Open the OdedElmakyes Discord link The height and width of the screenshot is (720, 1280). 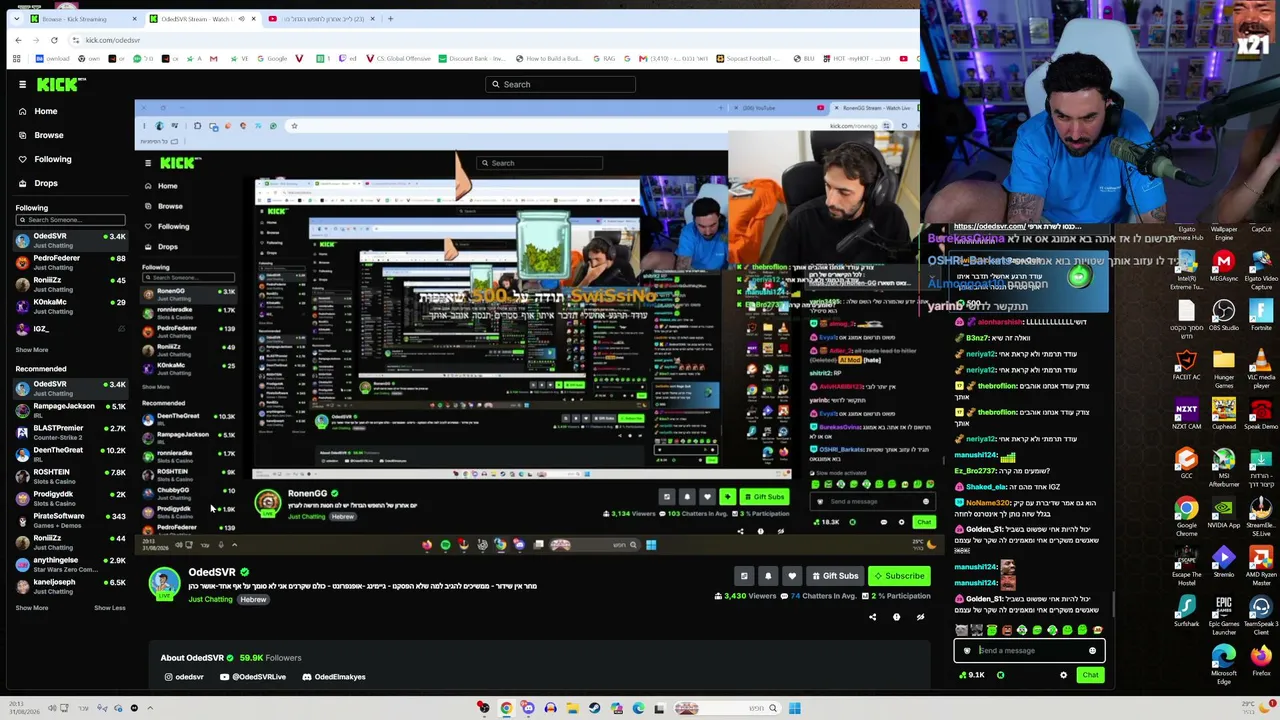[x=334, y=677]
